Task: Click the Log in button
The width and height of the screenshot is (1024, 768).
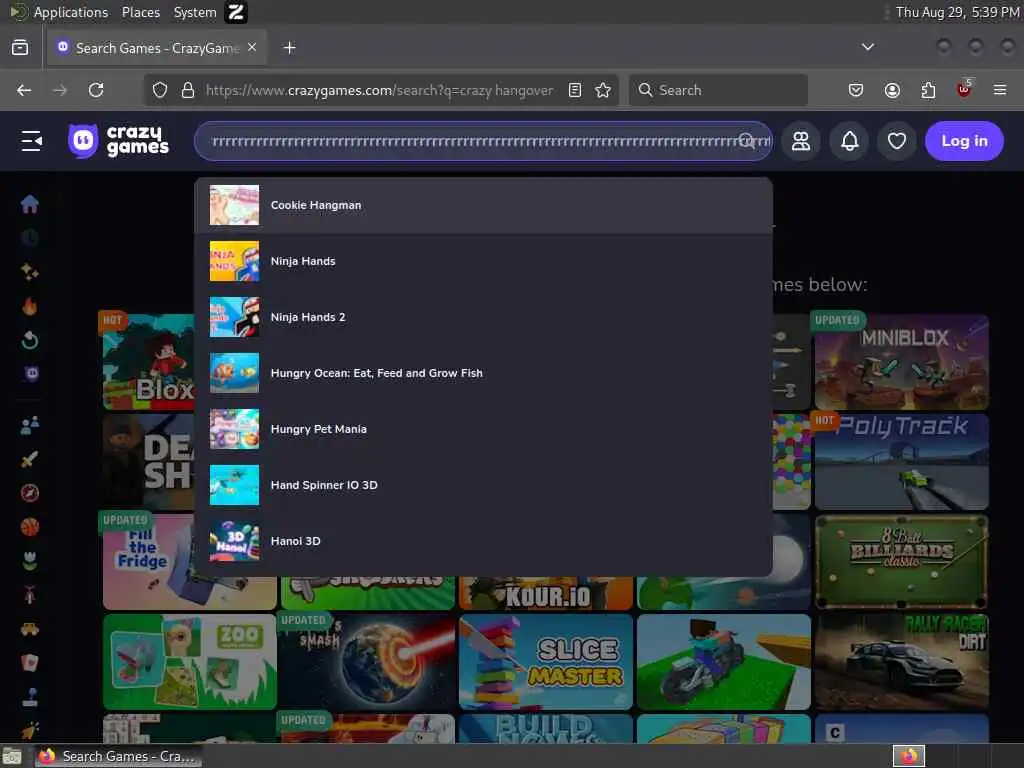Action: tap(964, 140)
